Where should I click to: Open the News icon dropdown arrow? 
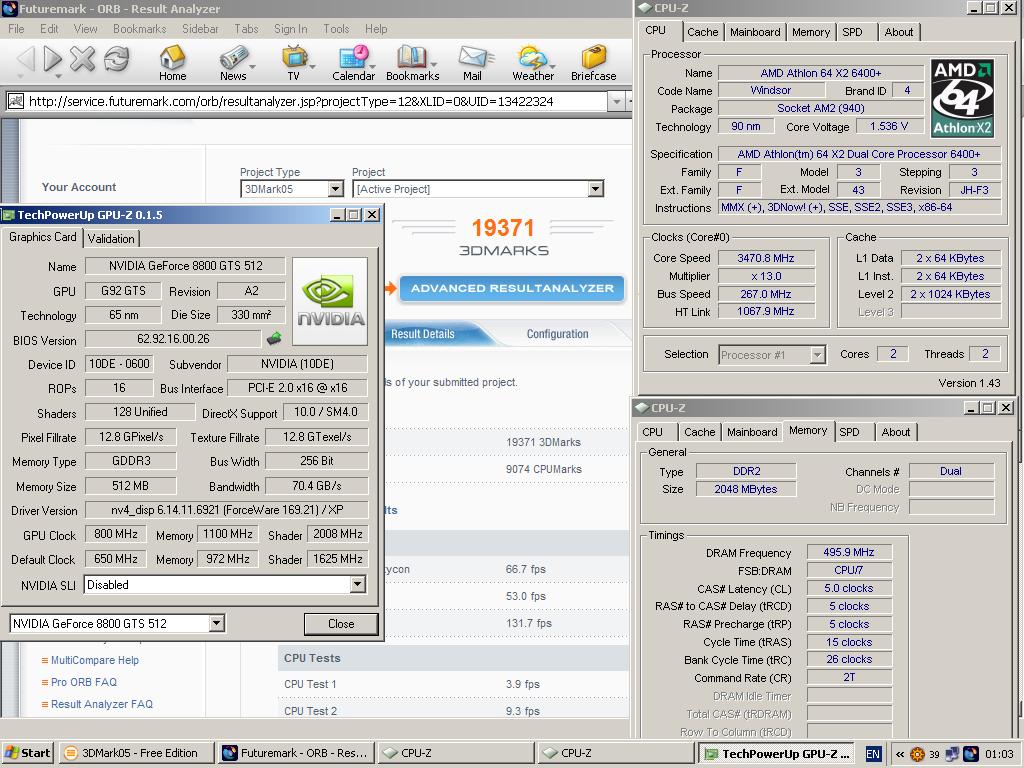click(252, 67)
